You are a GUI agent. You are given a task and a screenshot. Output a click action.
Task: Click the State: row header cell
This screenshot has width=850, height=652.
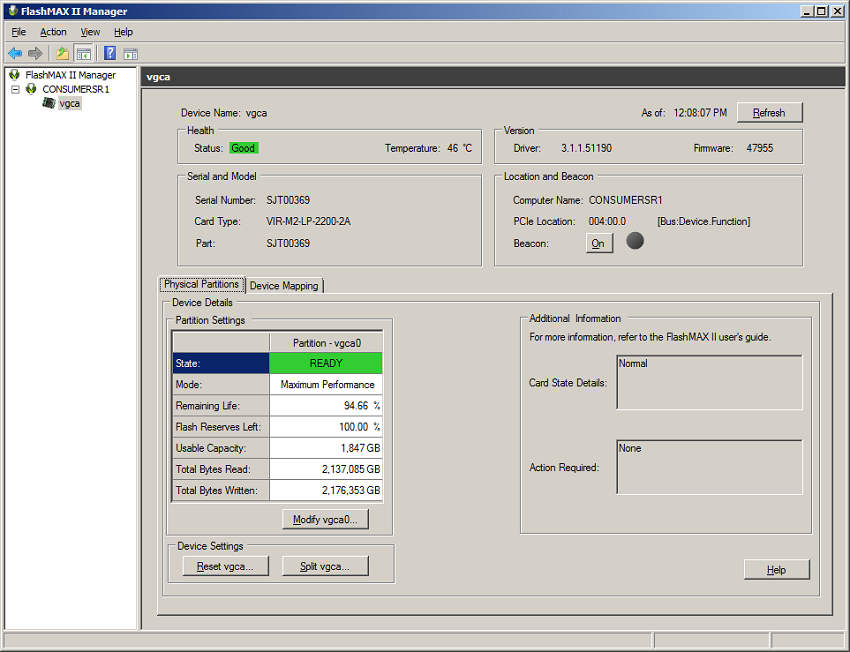tap(221, 363)
